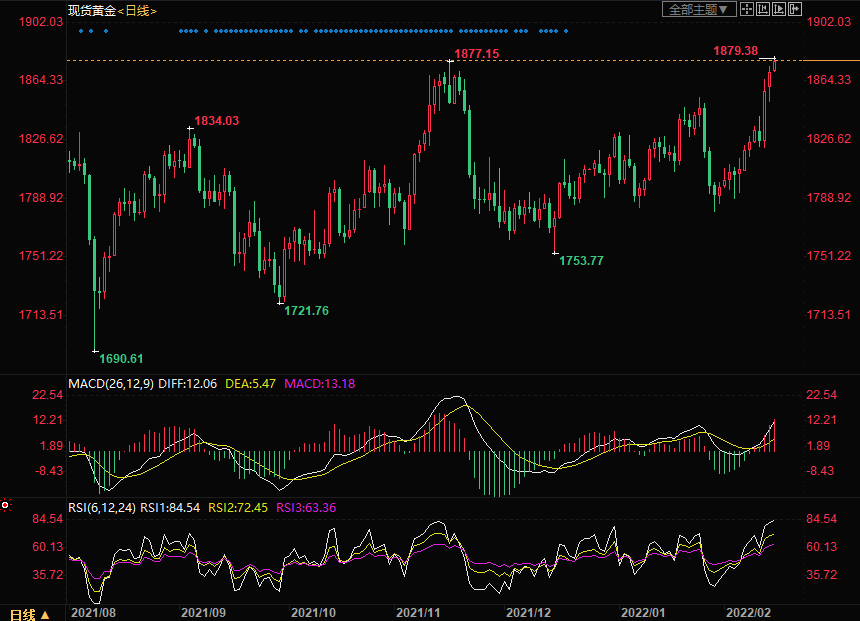This screenshot has width=860, height=621.
Task: Click the 1879.38 latest high label
Action: click(x=735, y=50)
